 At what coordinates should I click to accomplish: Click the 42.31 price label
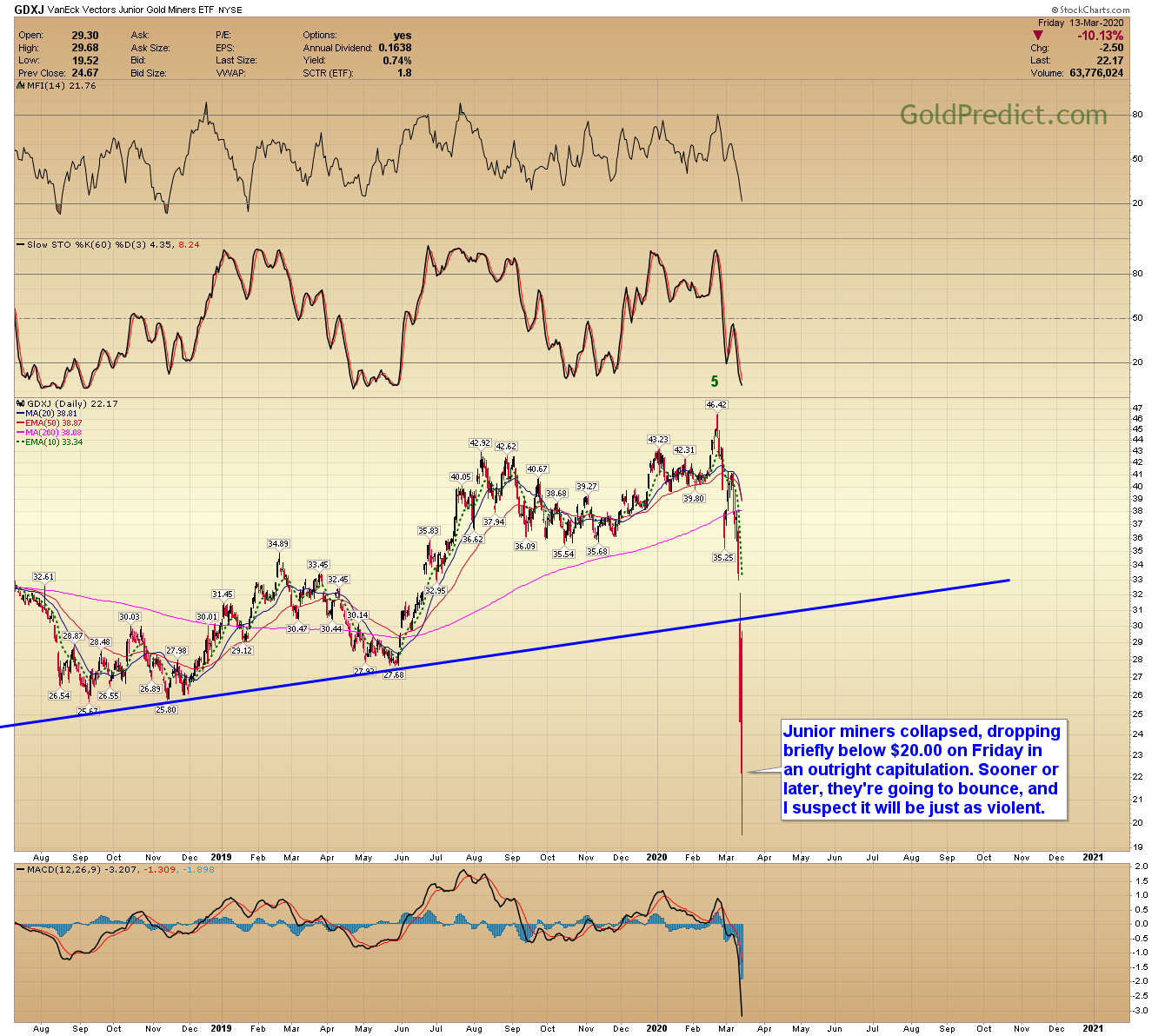click(685, 450)
